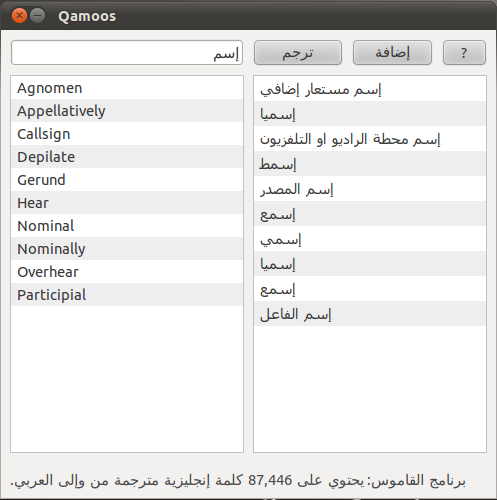The width and height of the screenshot is (497, 500).
Task: Close the Qamoos window
Action: coord(19,16)
